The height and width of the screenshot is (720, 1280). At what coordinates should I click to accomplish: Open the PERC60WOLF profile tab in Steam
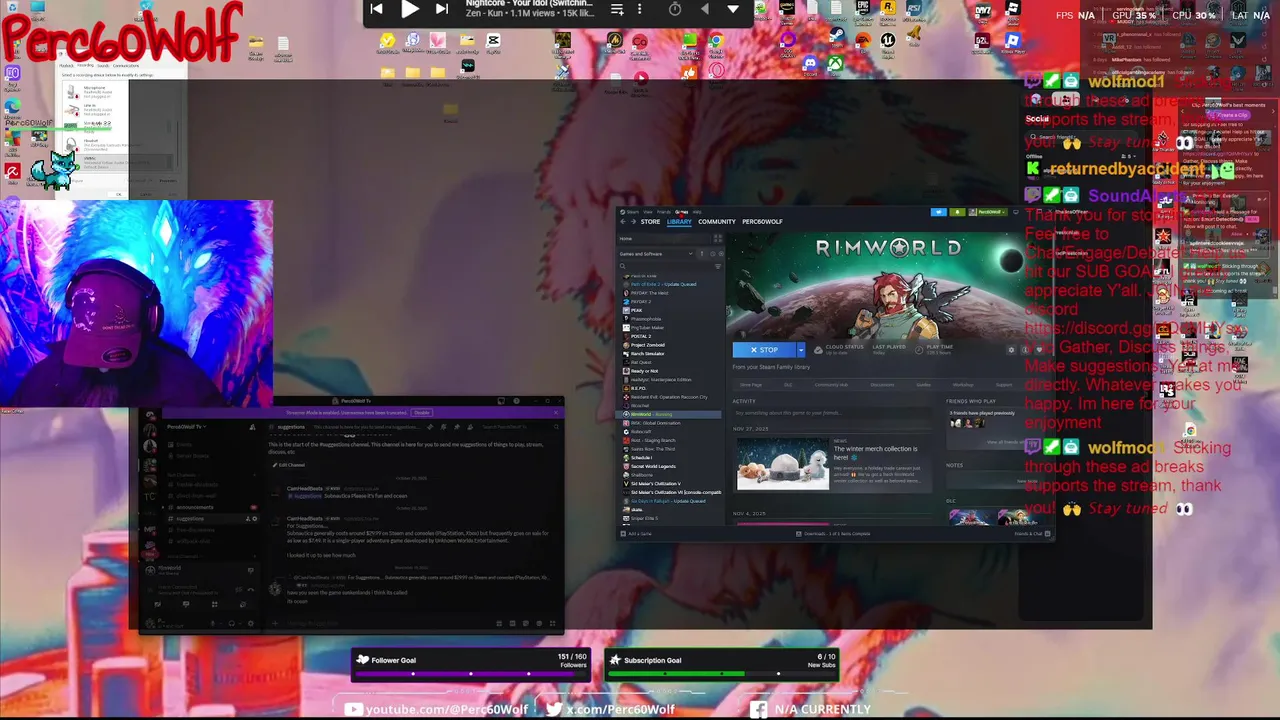(762, 222)
